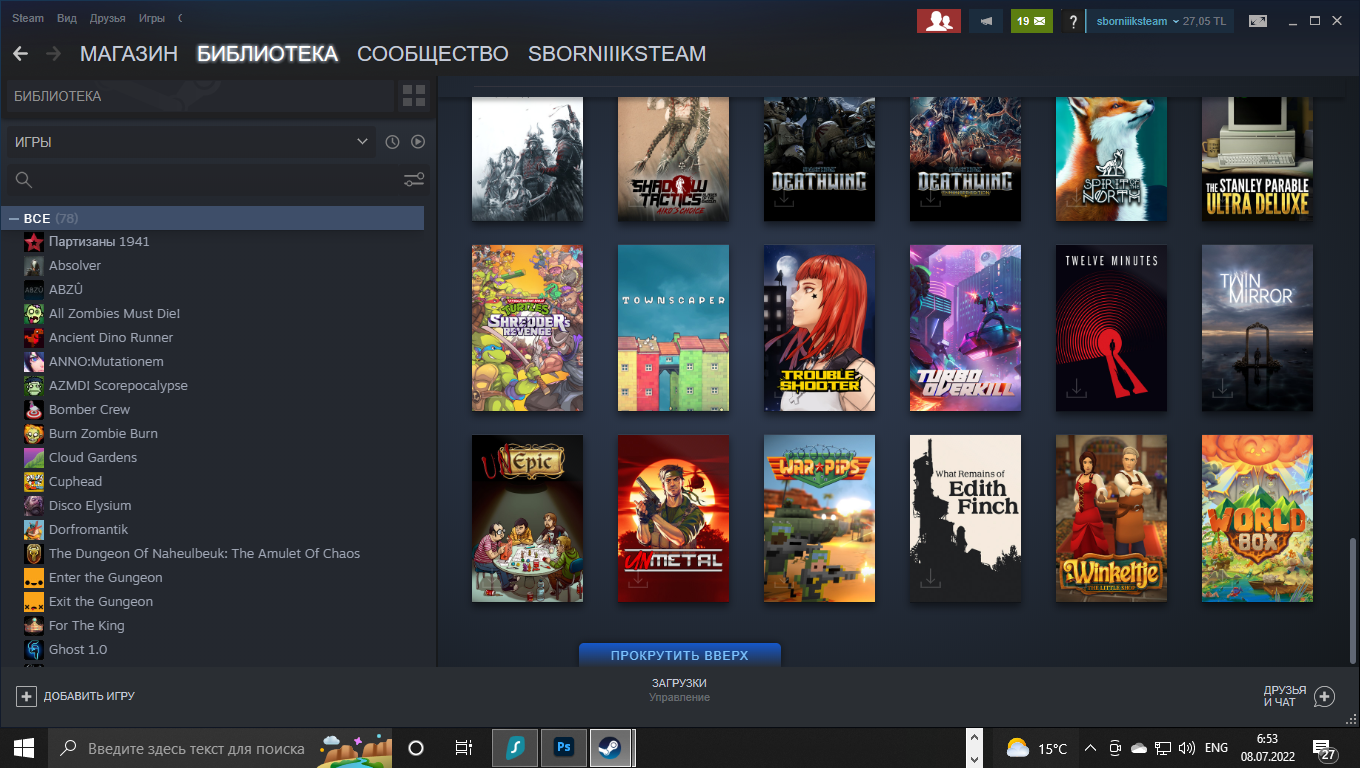Image resolution: width=1360 pixels, height=768 pixels.
Task: Open Photoshop from the Windows taskbar
Action: point(563,747)
